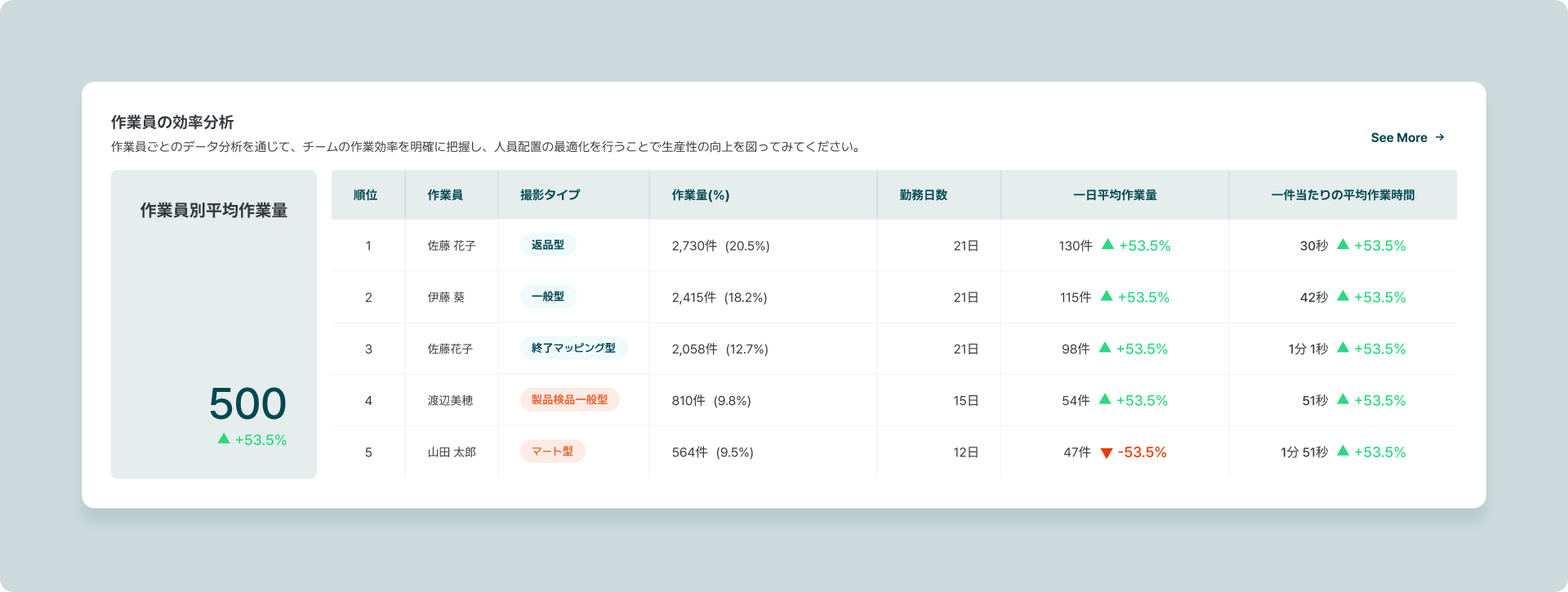Click the 製品検品一般型 tag
The image size is (1568, 592).
pyautogui.click(x=569, y=400)
